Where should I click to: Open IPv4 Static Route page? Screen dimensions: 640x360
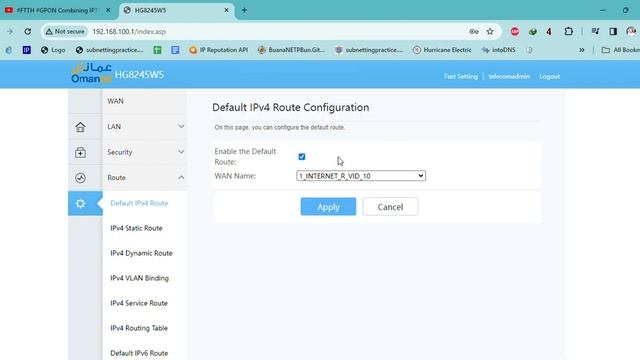136,228
